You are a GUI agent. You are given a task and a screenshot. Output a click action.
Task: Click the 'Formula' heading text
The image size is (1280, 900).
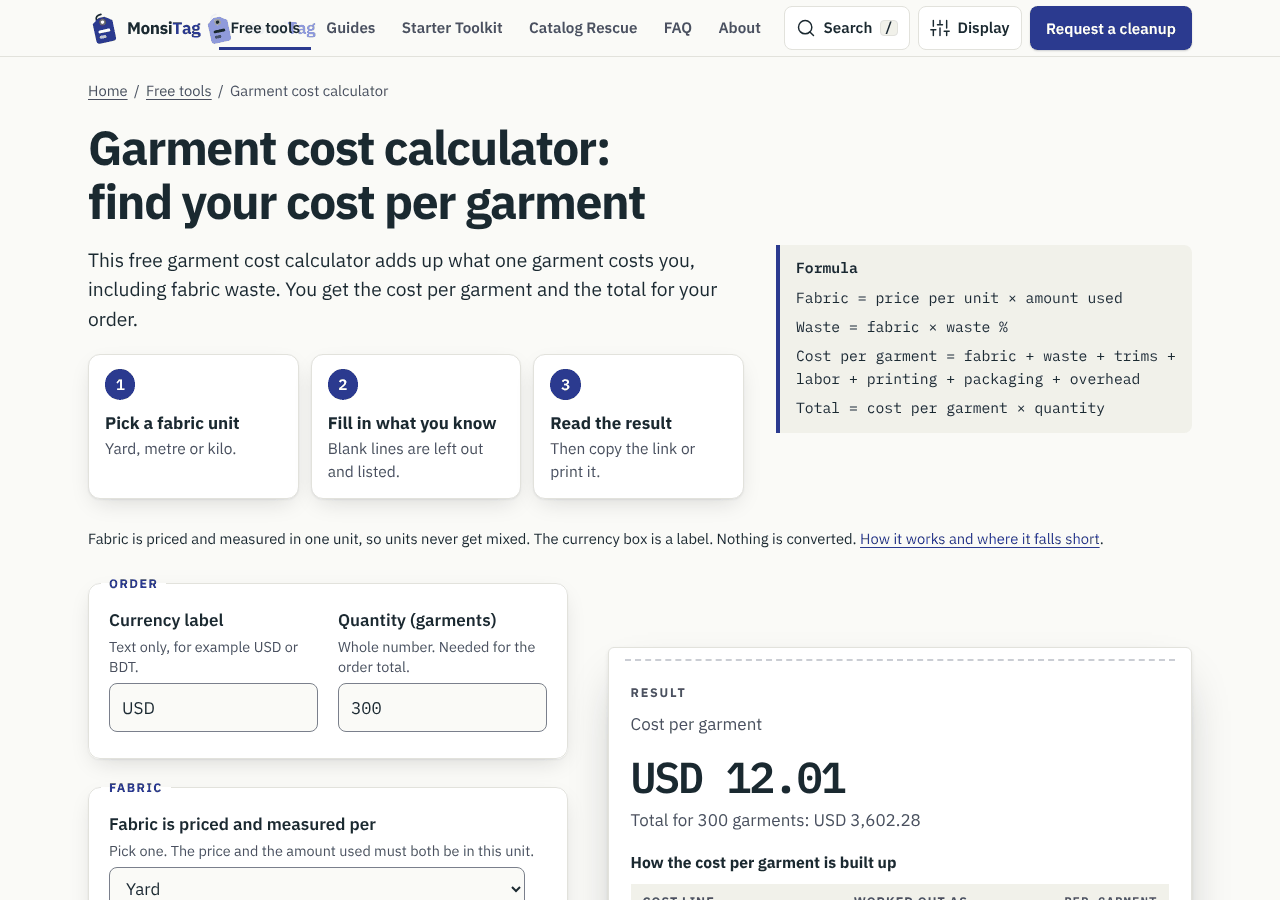[827, 268]
